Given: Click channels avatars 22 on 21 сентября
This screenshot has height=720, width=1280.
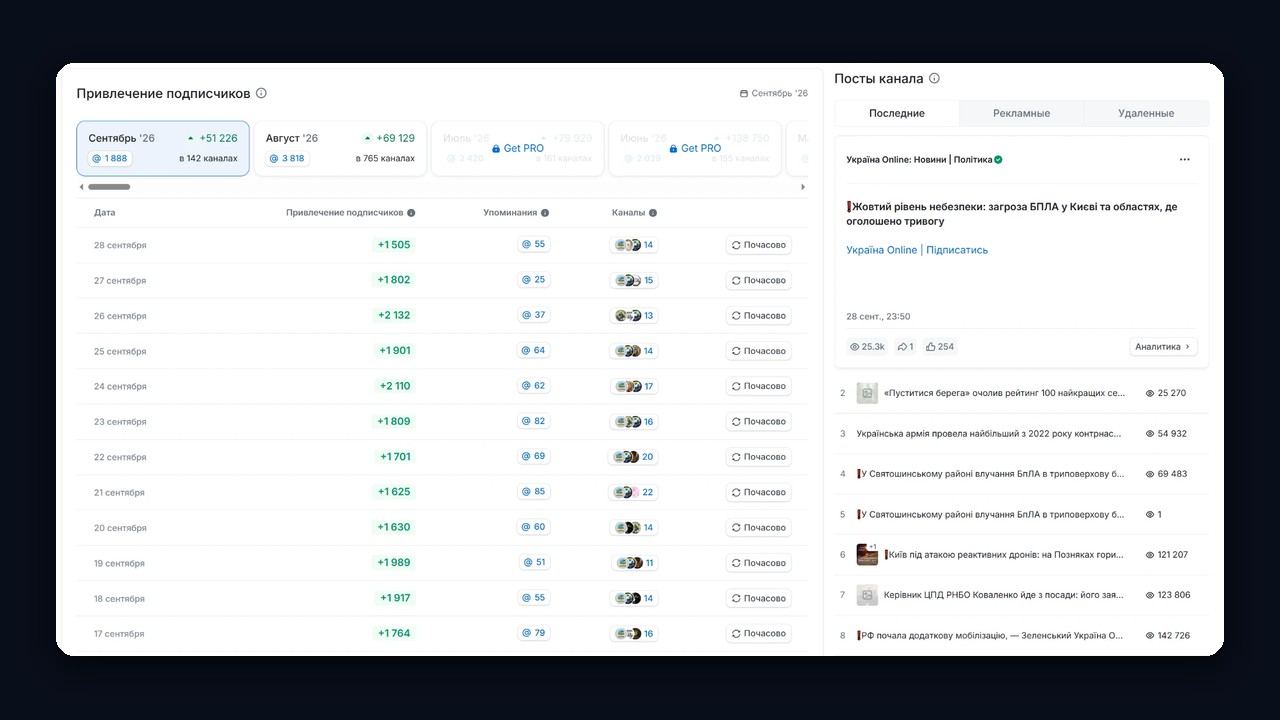Looking at the screenshot, I should (633, 492).
